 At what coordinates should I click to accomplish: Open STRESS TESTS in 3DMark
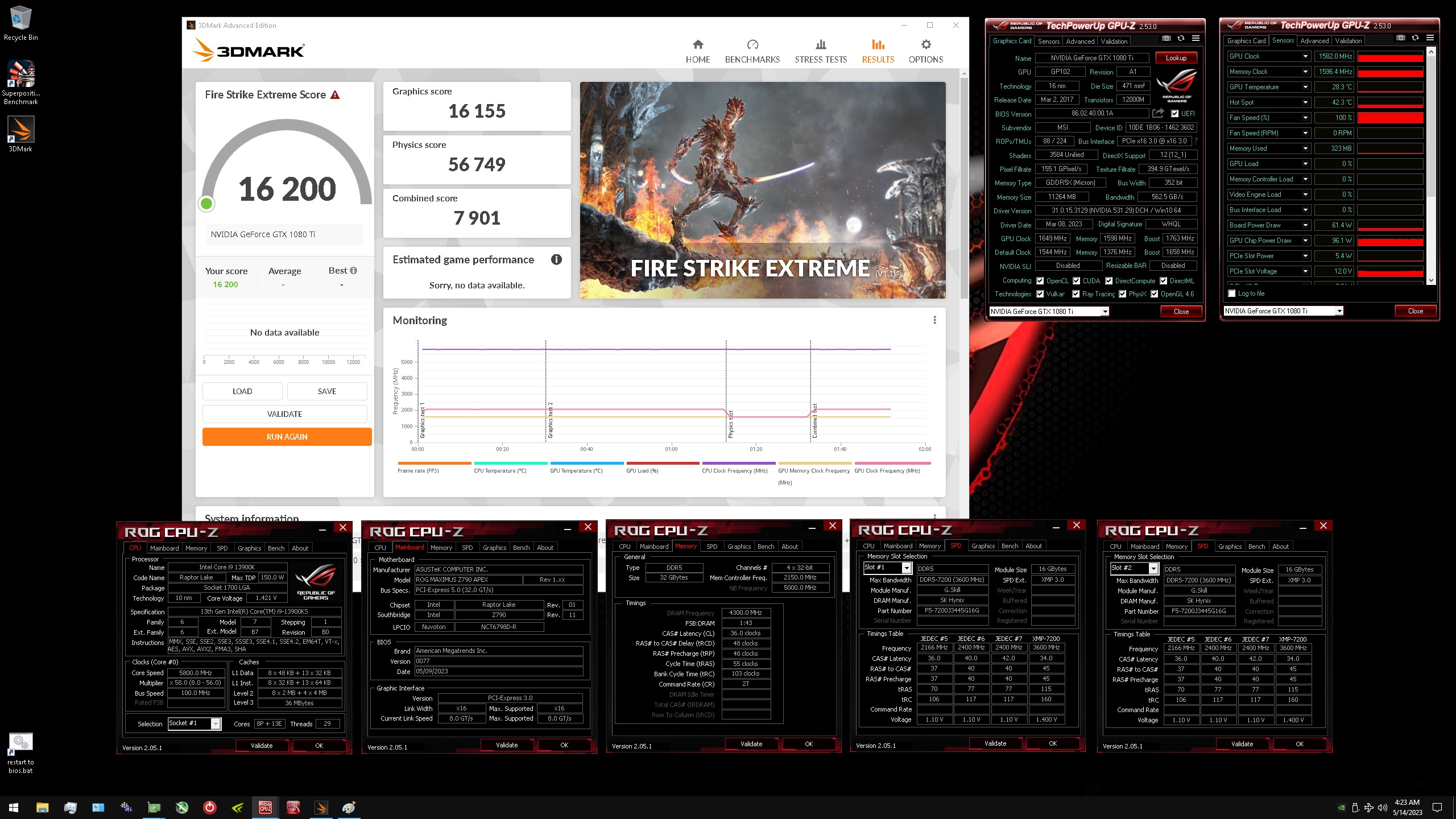point(821,51)
